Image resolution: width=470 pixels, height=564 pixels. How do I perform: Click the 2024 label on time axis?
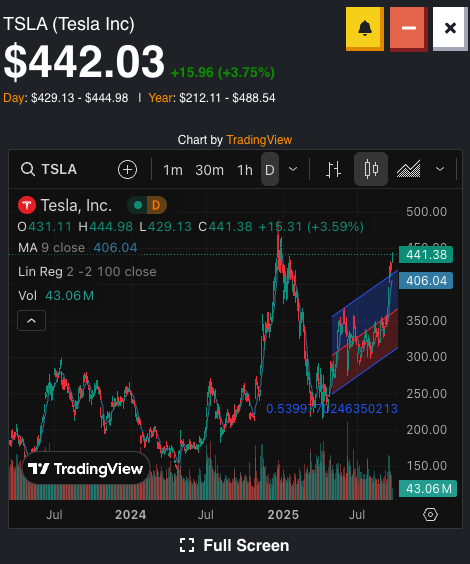[x=131, y=515]
